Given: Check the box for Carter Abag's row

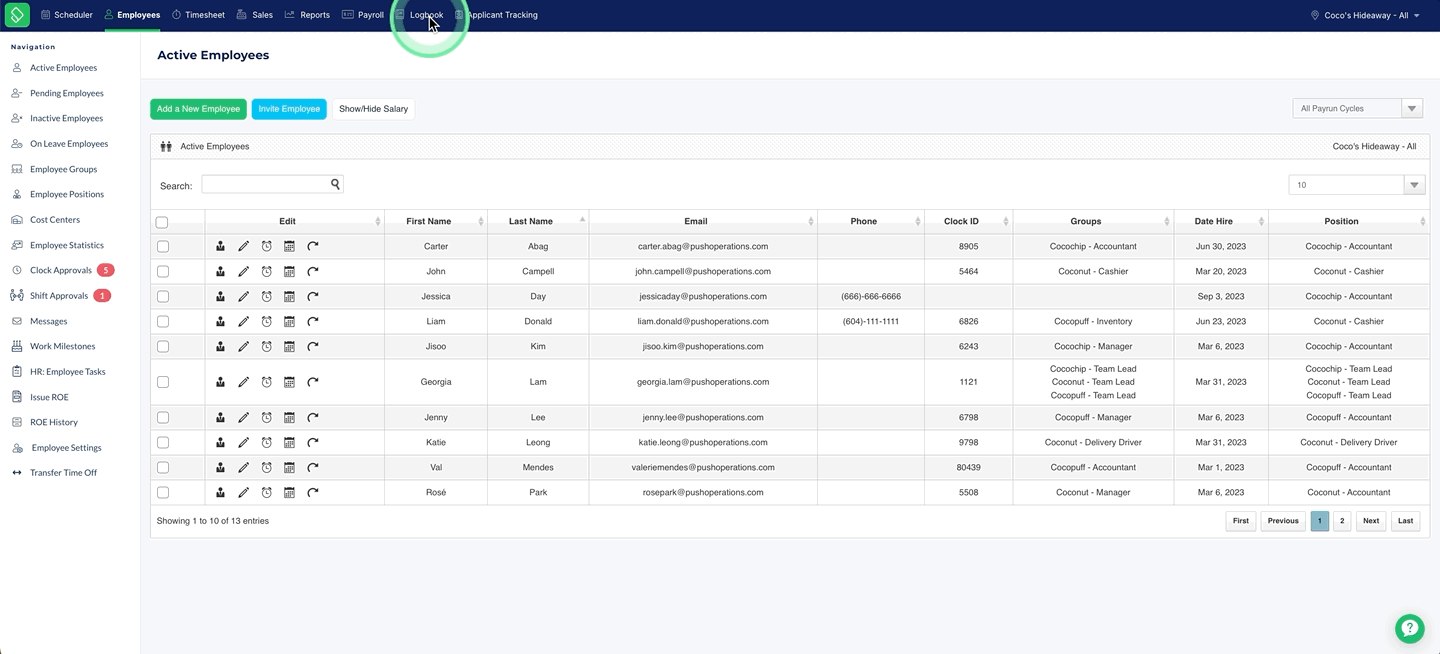Looking at the screenshot, I should point(163,246).
